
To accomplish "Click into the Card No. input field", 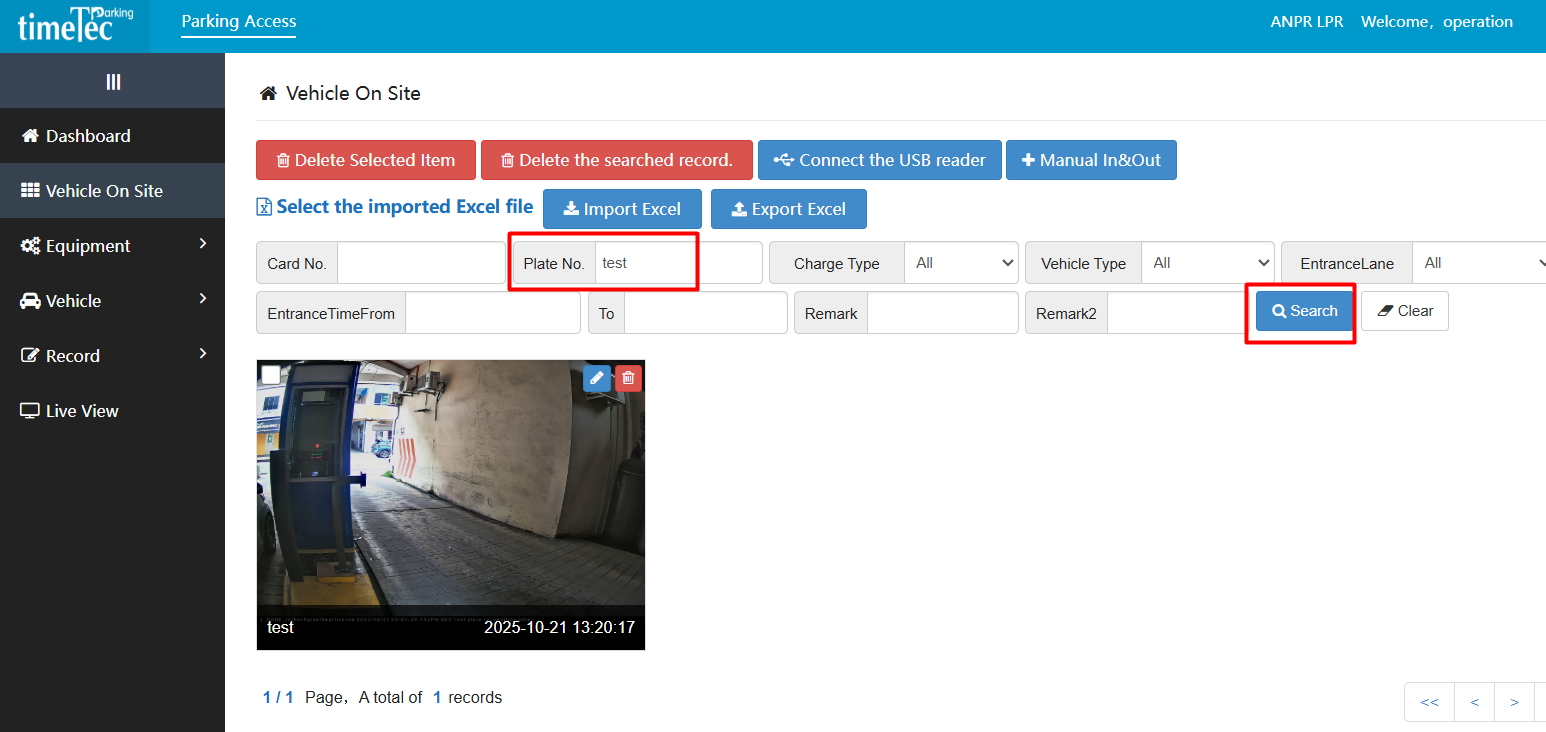I will tap(421, 263).
